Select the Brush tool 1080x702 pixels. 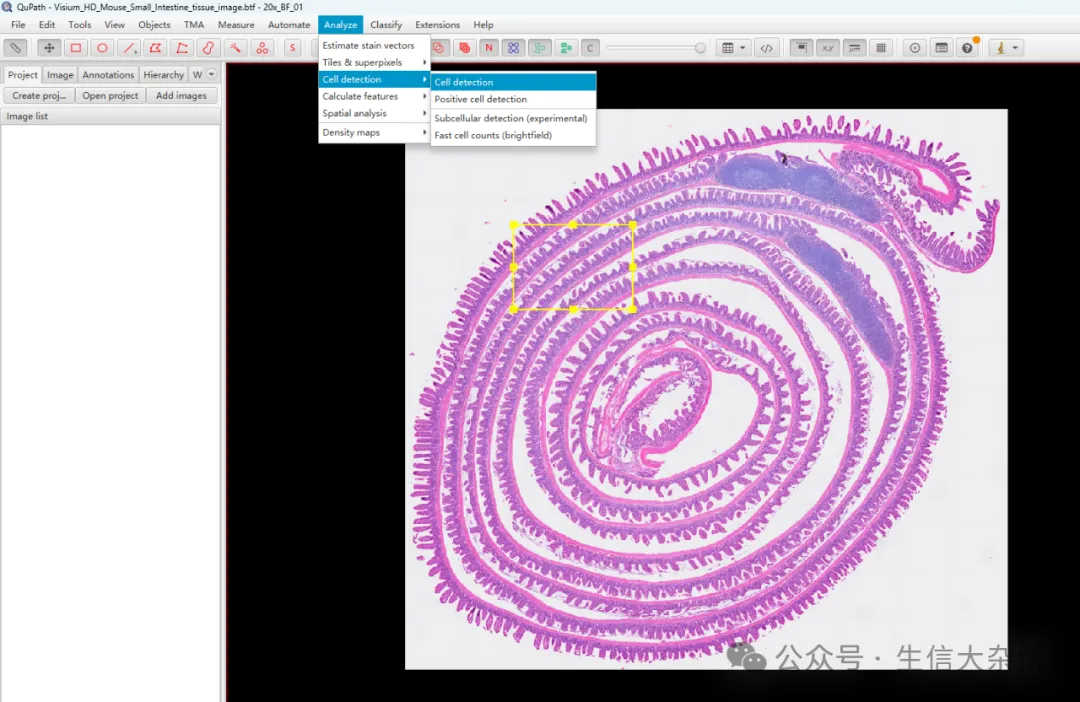[208, 48]
